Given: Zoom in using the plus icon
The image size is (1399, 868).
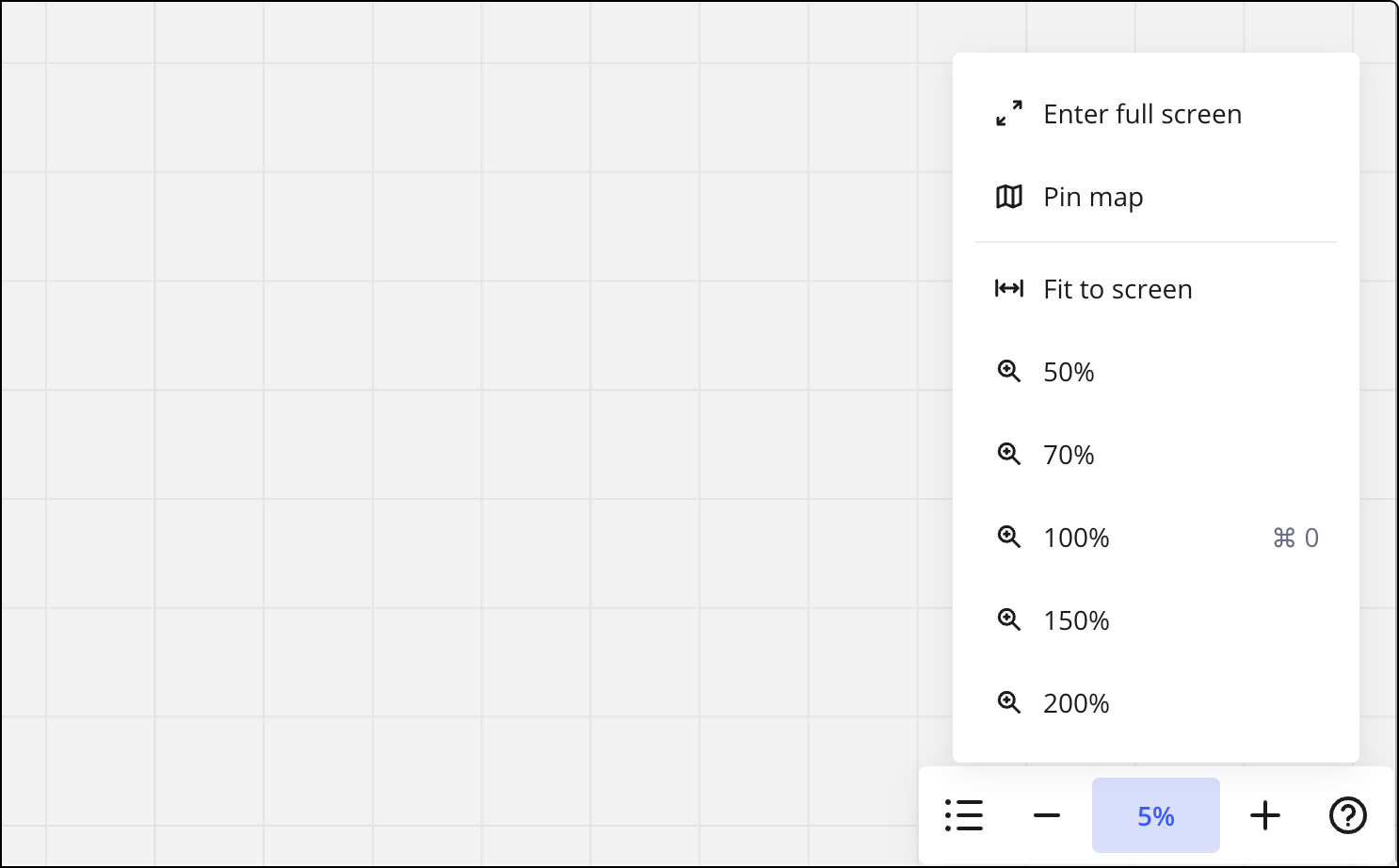Looking at the screenshot, I should tap(1265, 815).
